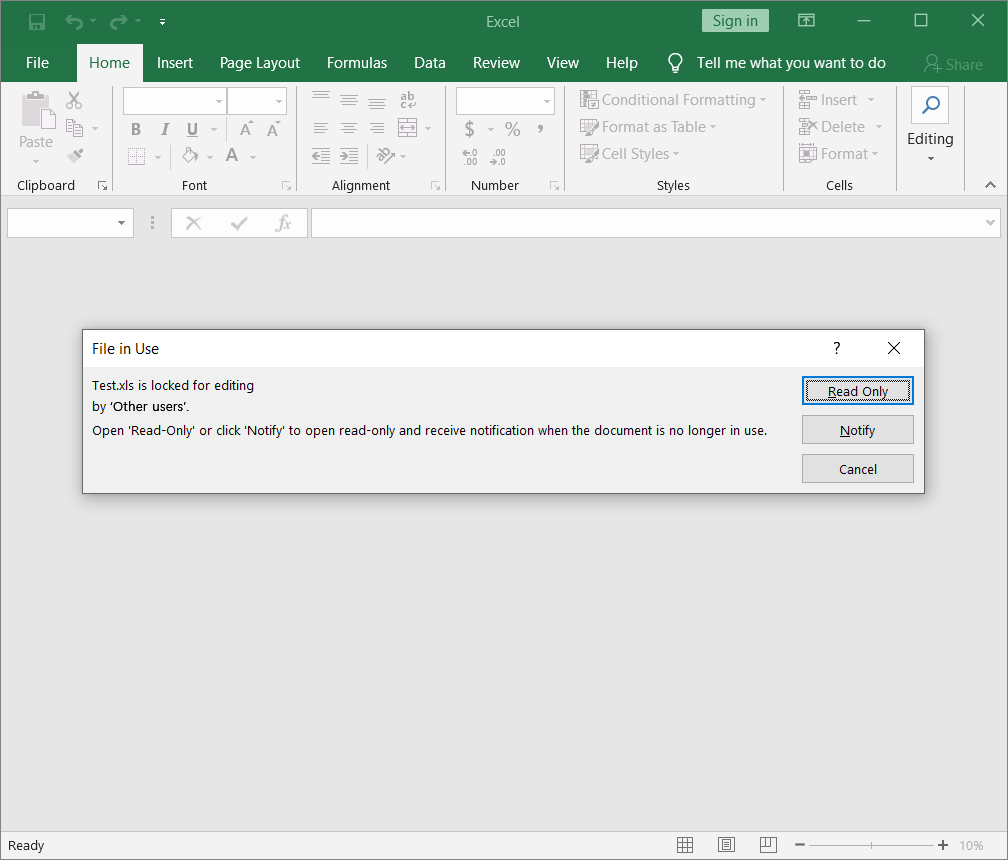Click the Cut scissors icon
Viewport: 1008px width, 860px height.
coord(75,100)
